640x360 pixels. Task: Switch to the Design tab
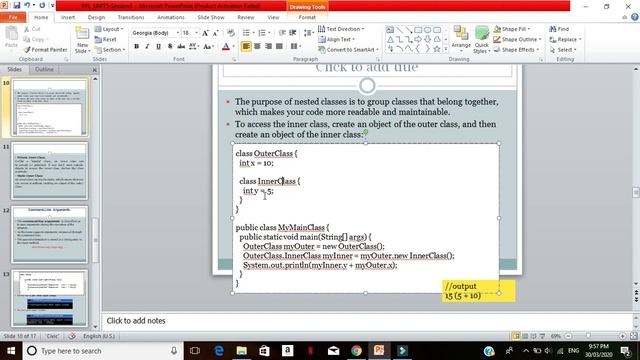coord(96,17)
